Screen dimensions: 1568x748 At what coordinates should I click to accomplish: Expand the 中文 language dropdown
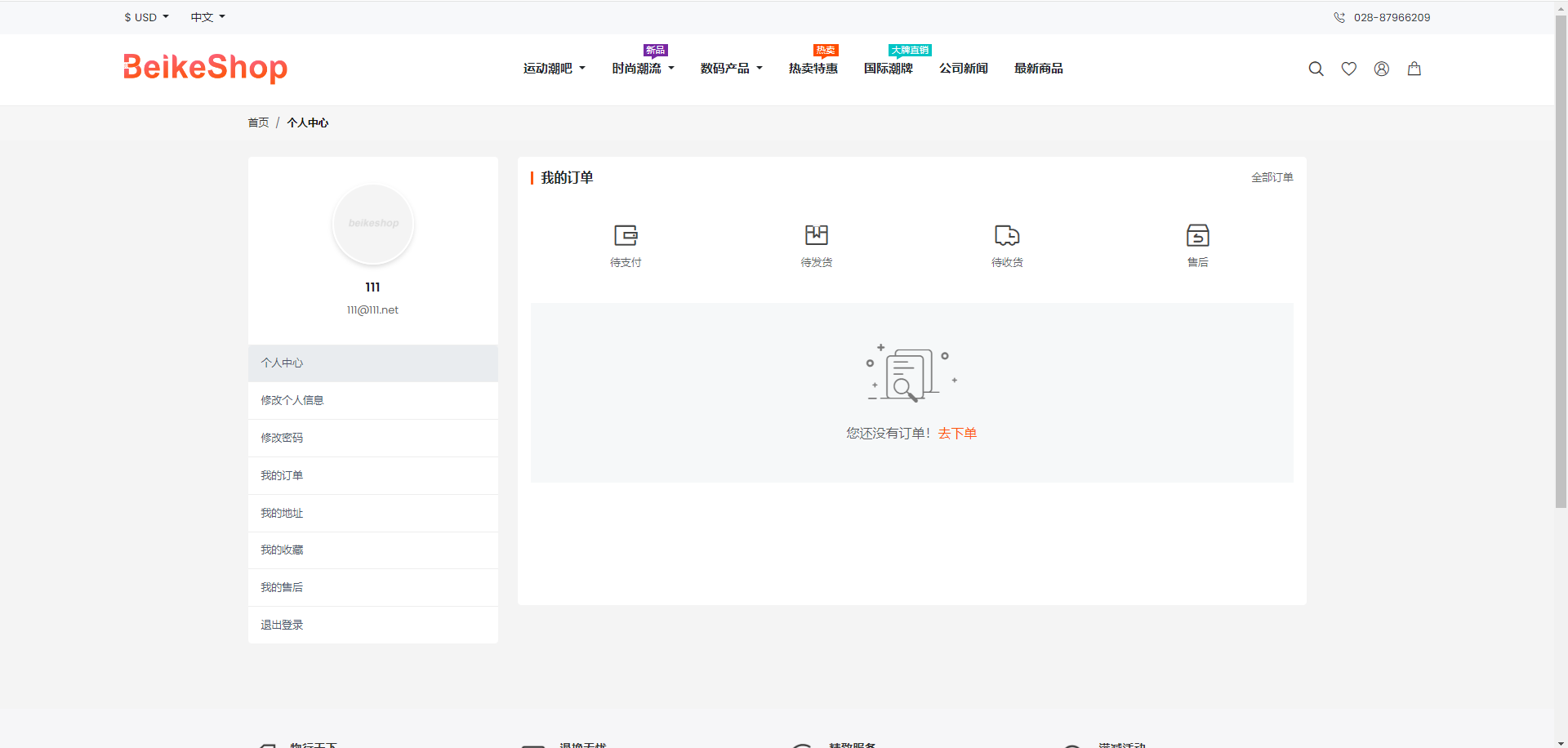(207, 17)
